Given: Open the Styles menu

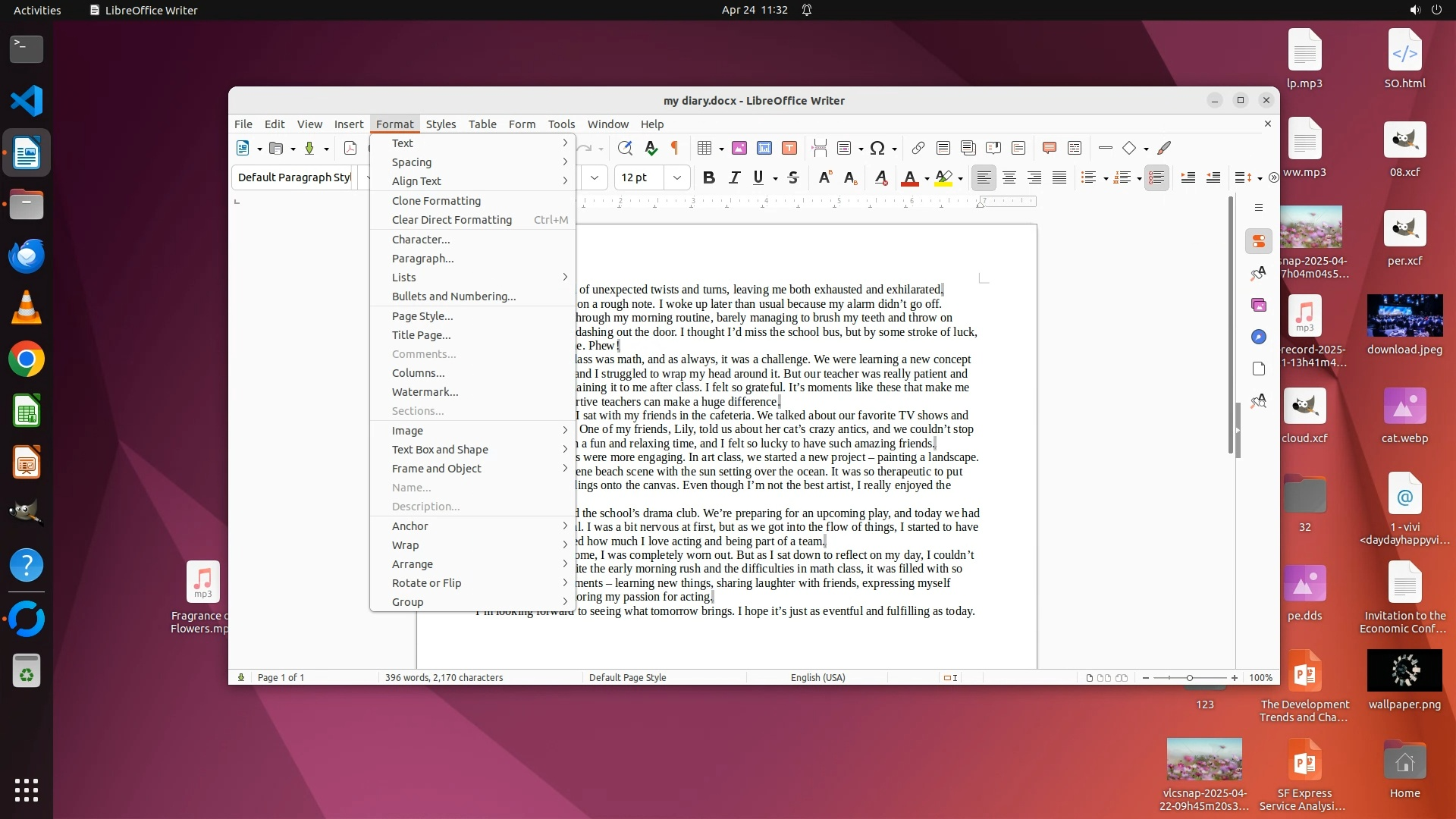Looking at the screenshot, I should (x=441, y=124).
